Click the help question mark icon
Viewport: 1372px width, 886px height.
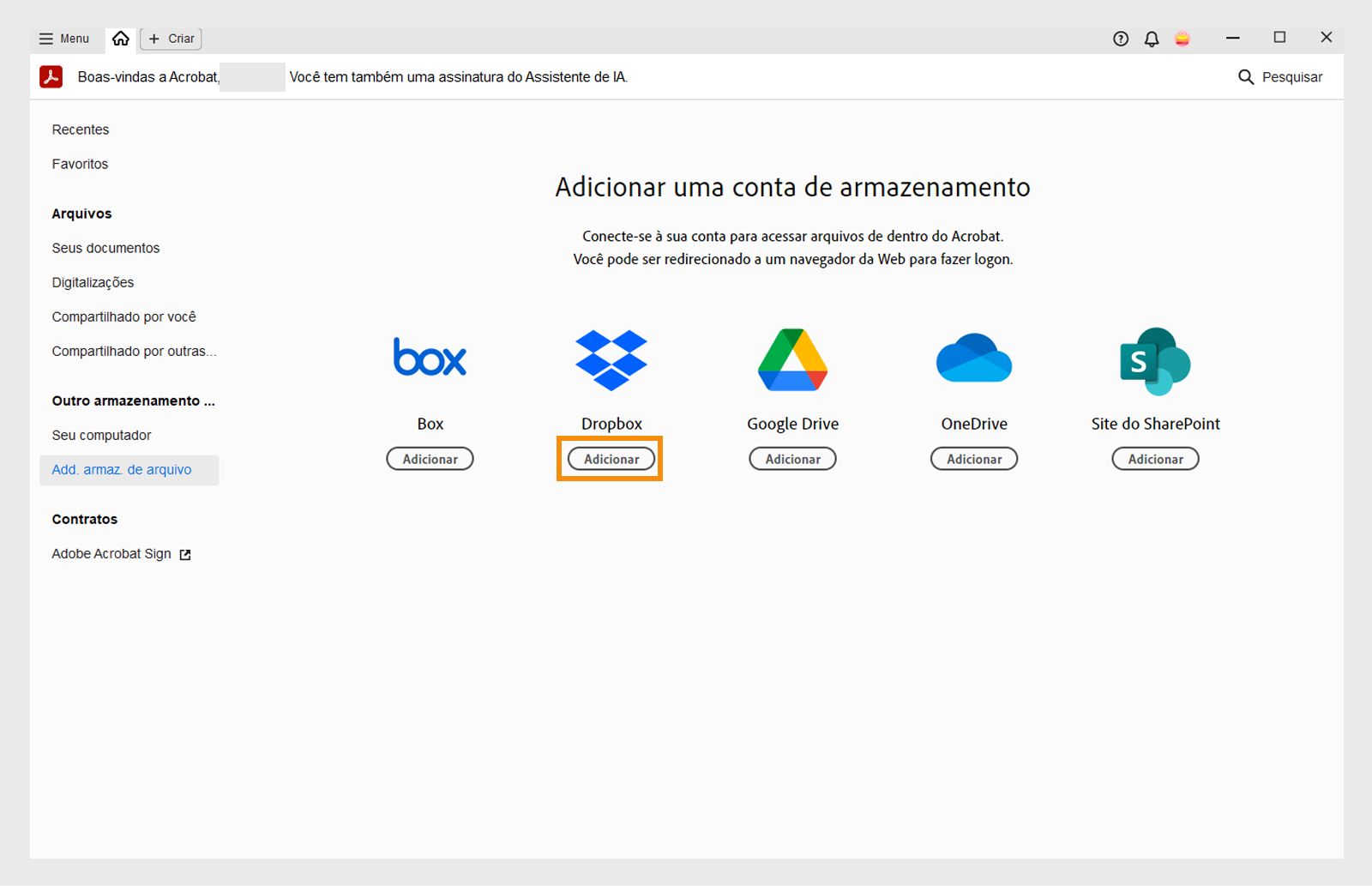pyautogui.click(x=1121, y=39)
